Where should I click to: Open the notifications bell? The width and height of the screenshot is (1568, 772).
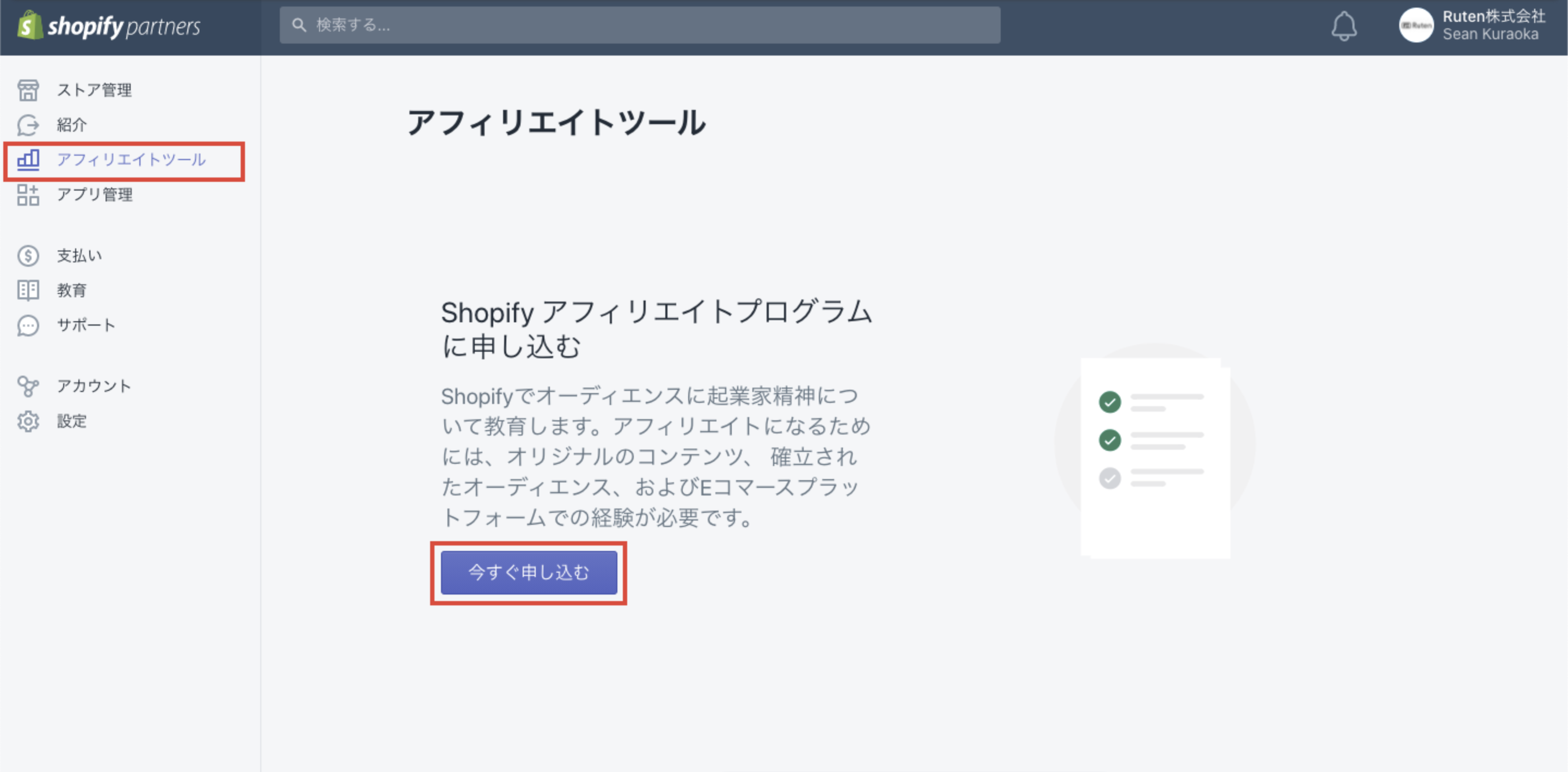[x=1344, y=26]
